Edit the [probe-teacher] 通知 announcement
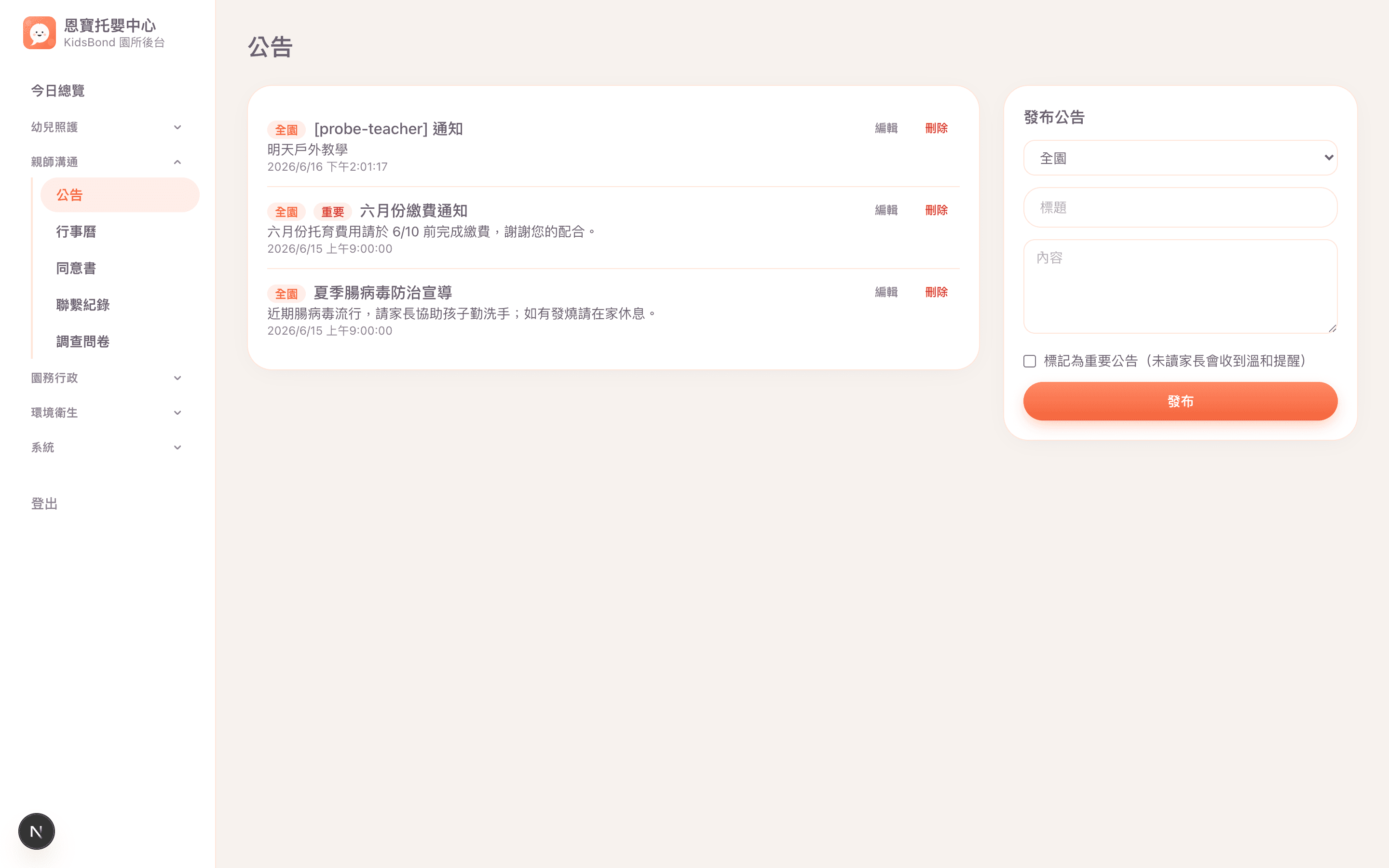This screenshot has height=868, width=1389. 885,128
